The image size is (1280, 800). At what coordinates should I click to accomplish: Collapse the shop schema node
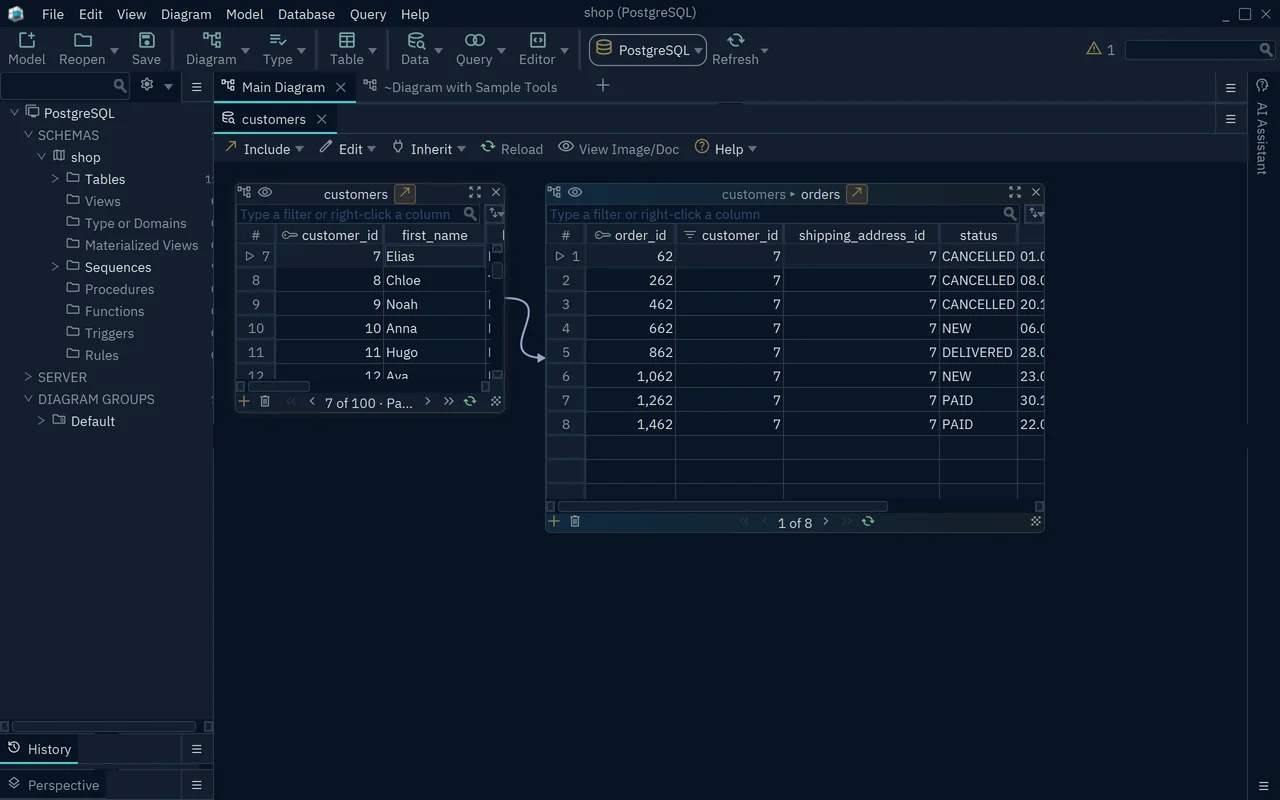pyautogui.click(x=41, y=157)
